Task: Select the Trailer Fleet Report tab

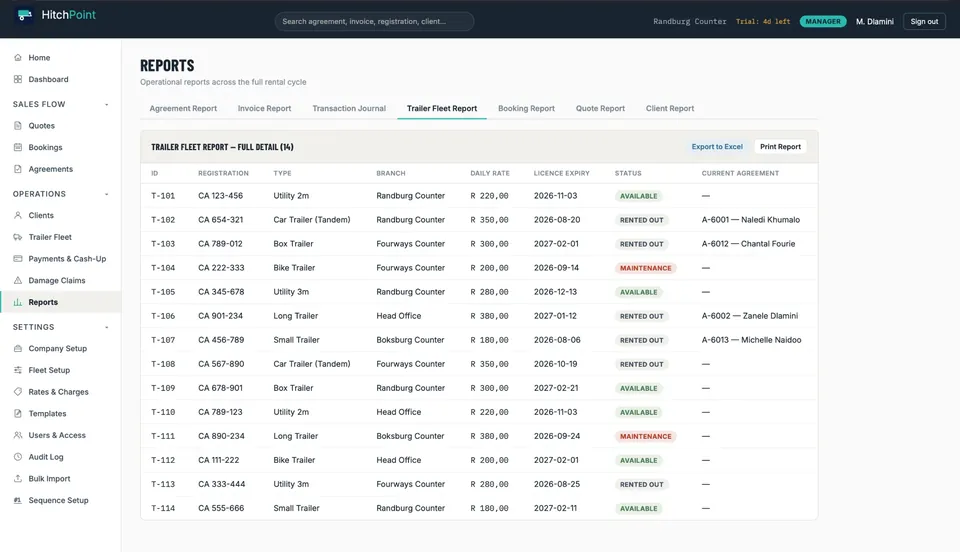Action: coord(442,108)
